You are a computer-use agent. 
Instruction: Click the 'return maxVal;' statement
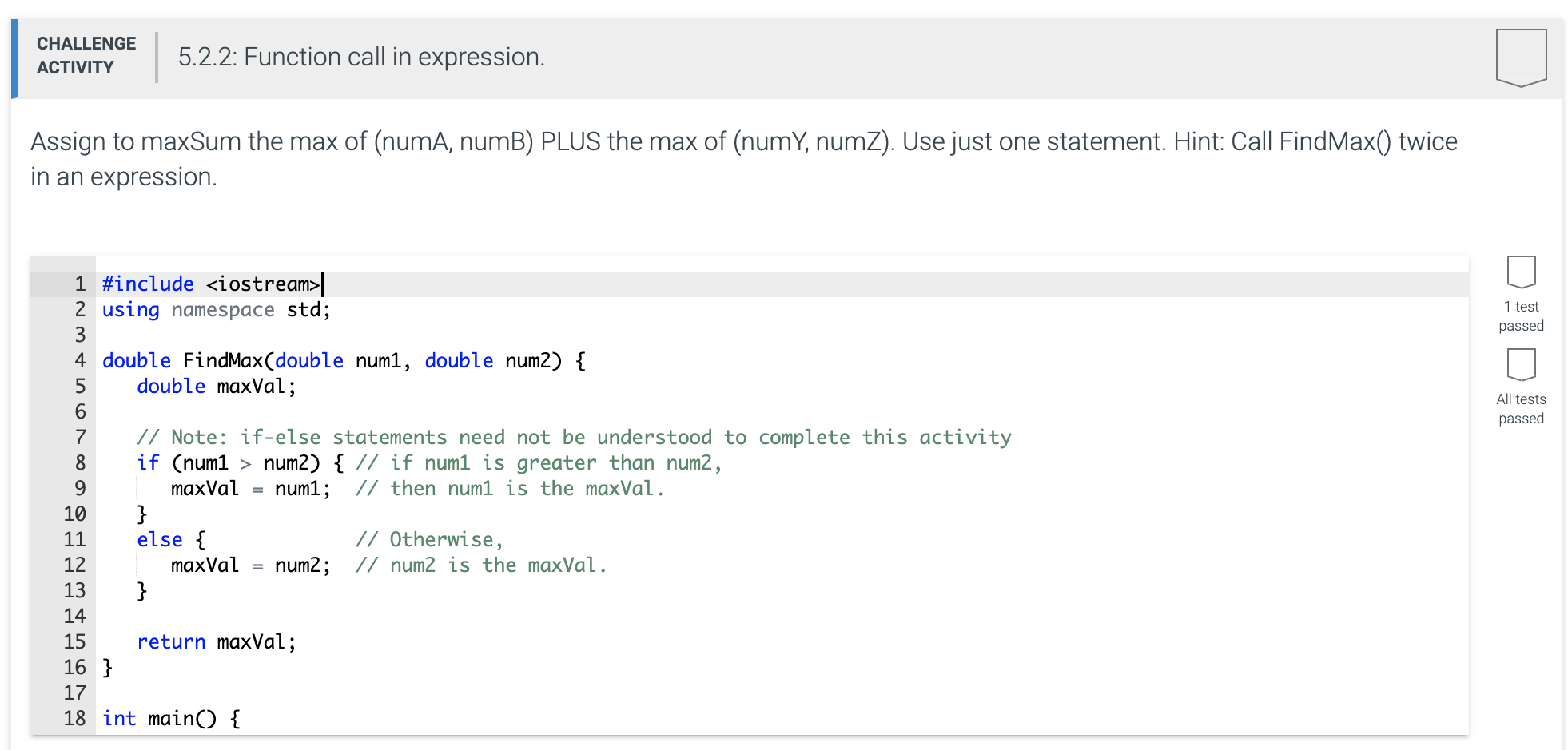click(217, 641)
